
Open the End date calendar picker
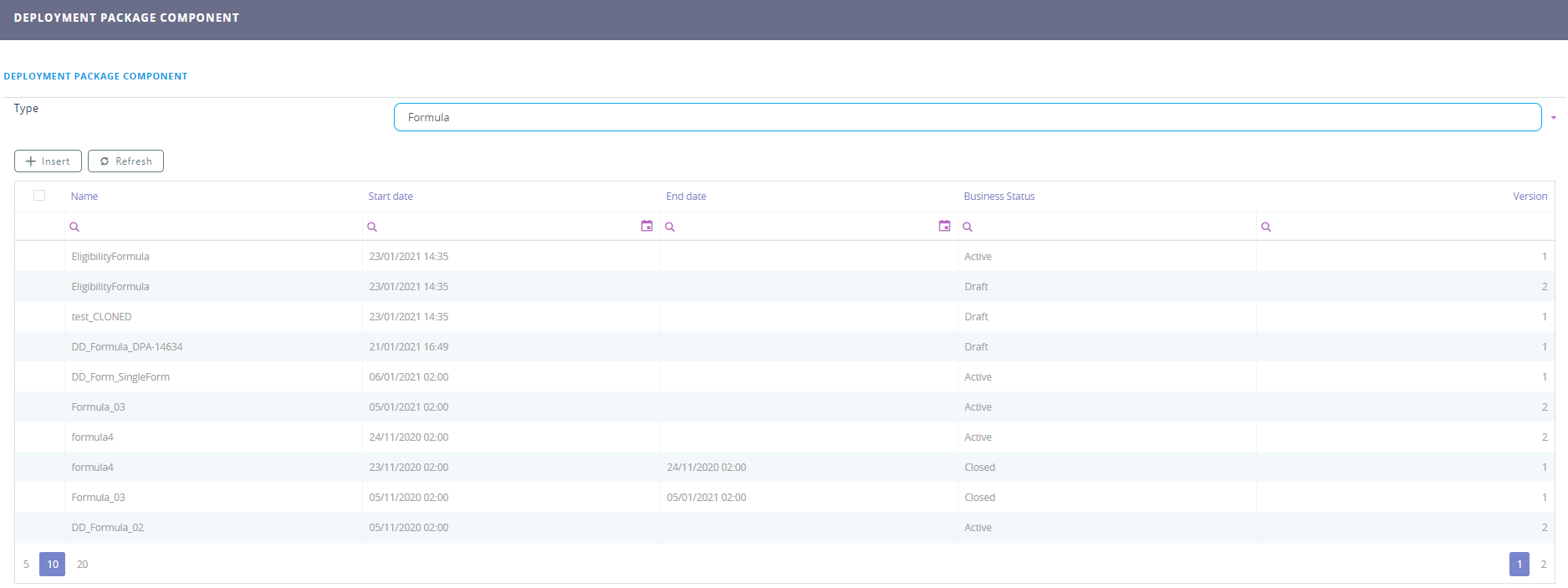pos(944,226)
